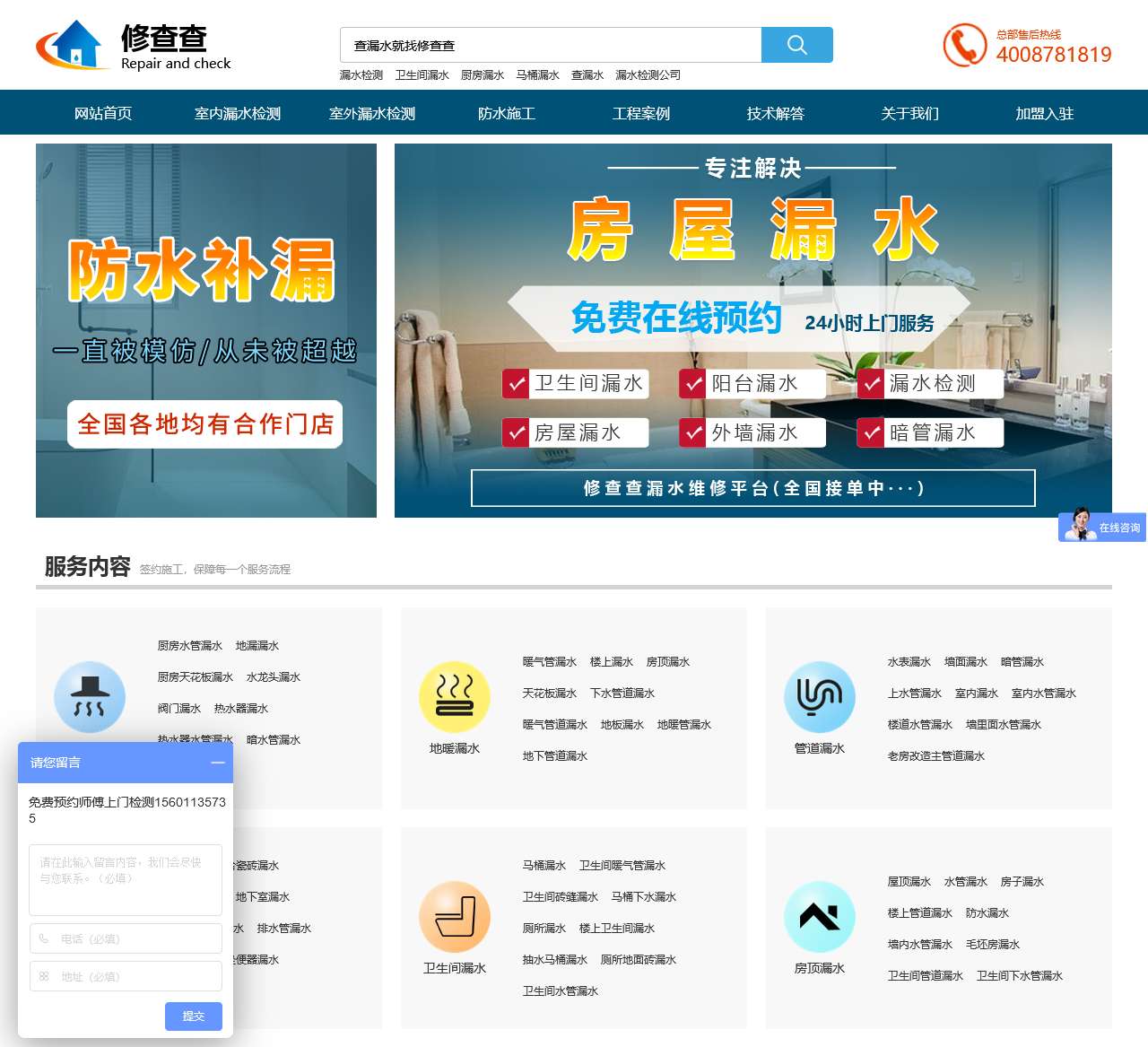Screen dimensions: 1148x1047
Task: Click the 阳台漏水 checkmark in the banner
Action: tap(692, 384)
